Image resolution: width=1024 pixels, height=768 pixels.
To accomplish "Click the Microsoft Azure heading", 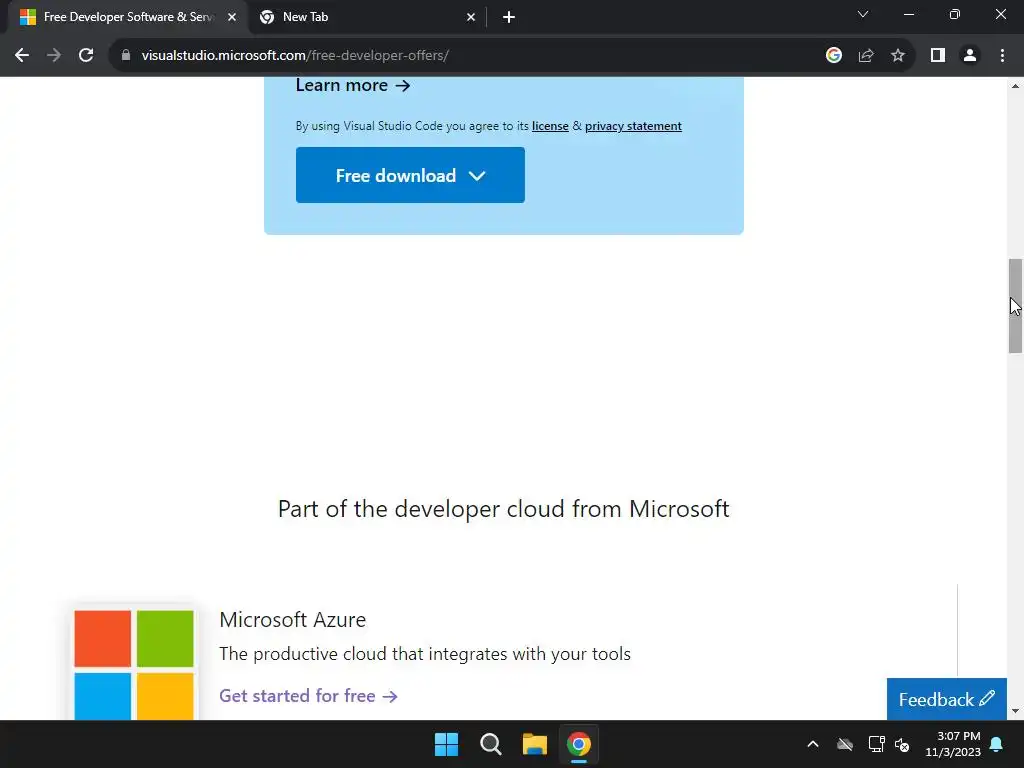I will pyautogui.click(x=293, y=620).
